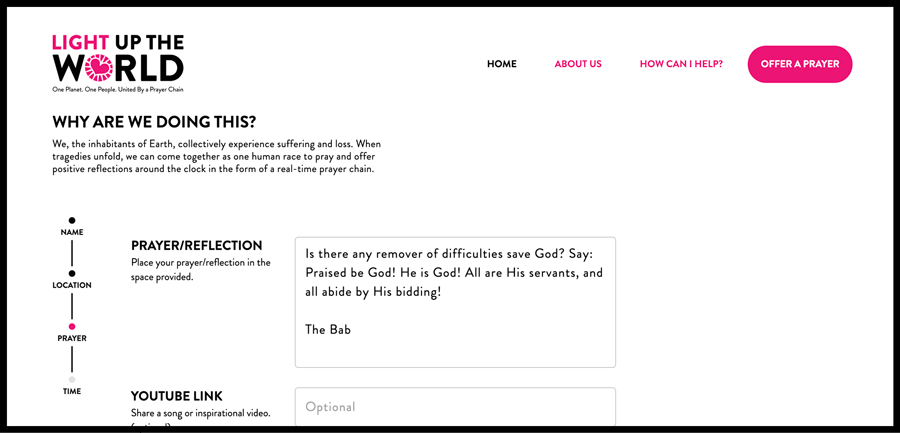Image resolution: width=900 pixels, height=433 pixels.
Task: Click the Name step label
Action: [x=72, y=233]
